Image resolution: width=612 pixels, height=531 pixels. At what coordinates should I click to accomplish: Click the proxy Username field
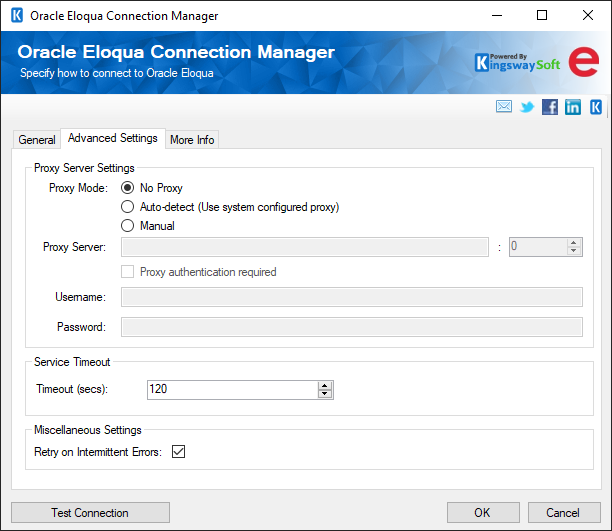(x=352, y=297)
